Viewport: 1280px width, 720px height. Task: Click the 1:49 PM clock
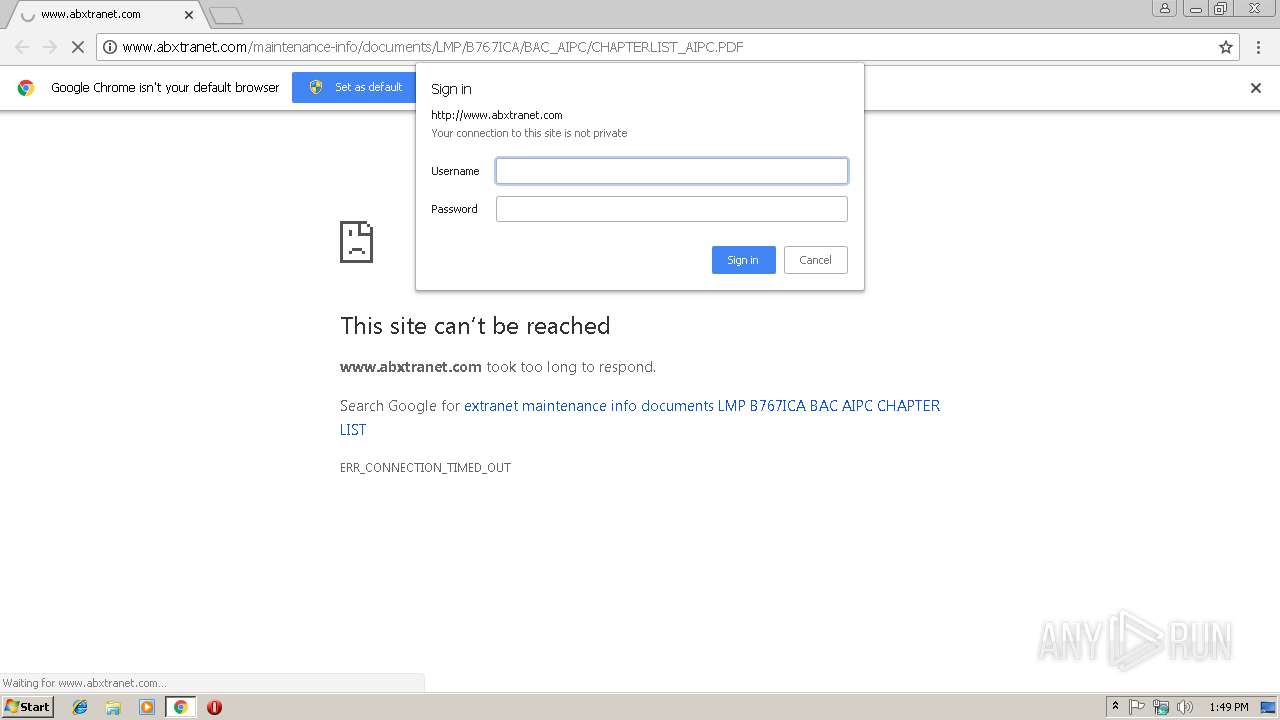coord(1229,707)
